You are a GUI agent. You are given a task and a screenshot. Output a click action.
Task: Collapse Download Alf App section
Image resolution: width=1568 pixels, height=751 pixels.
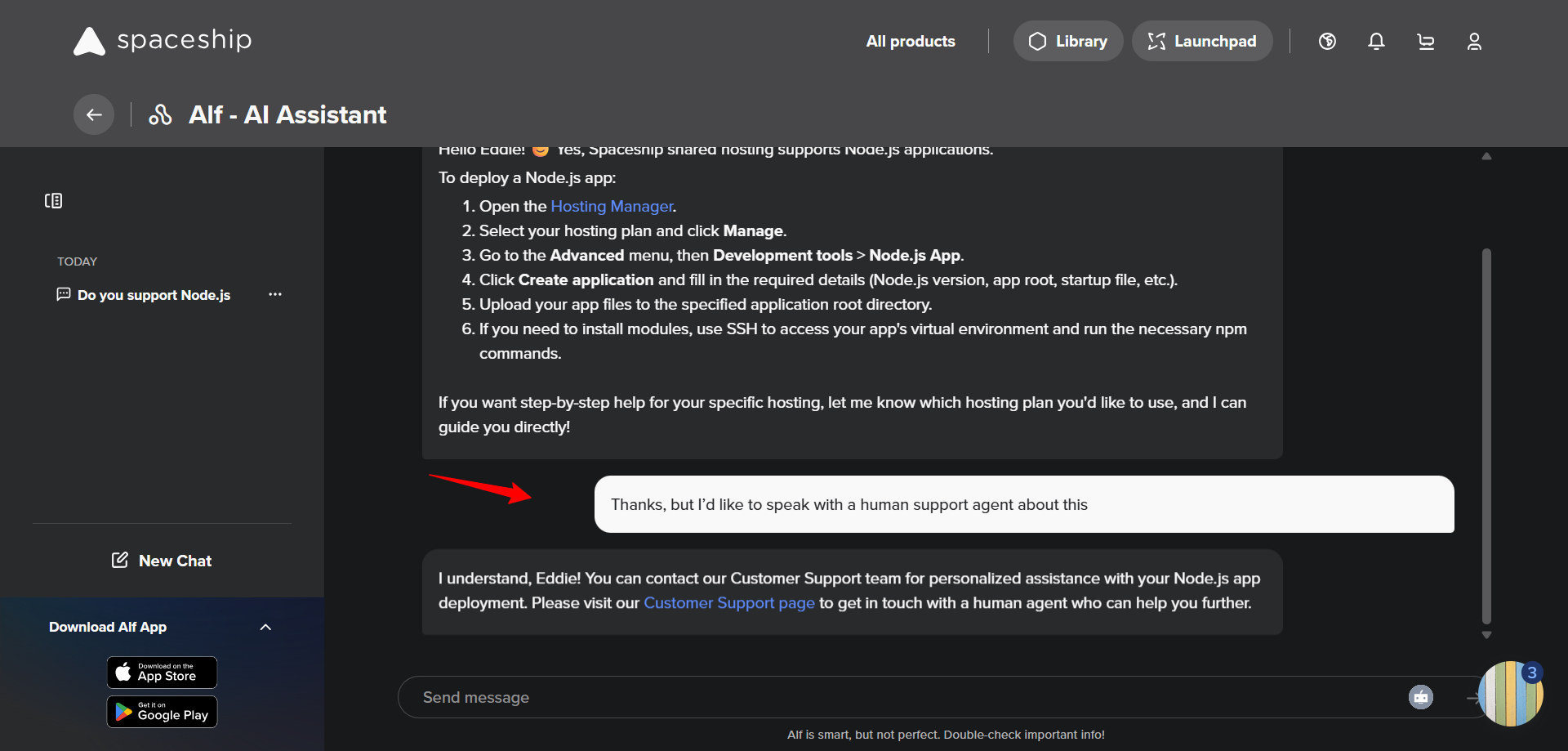(265, 627)
